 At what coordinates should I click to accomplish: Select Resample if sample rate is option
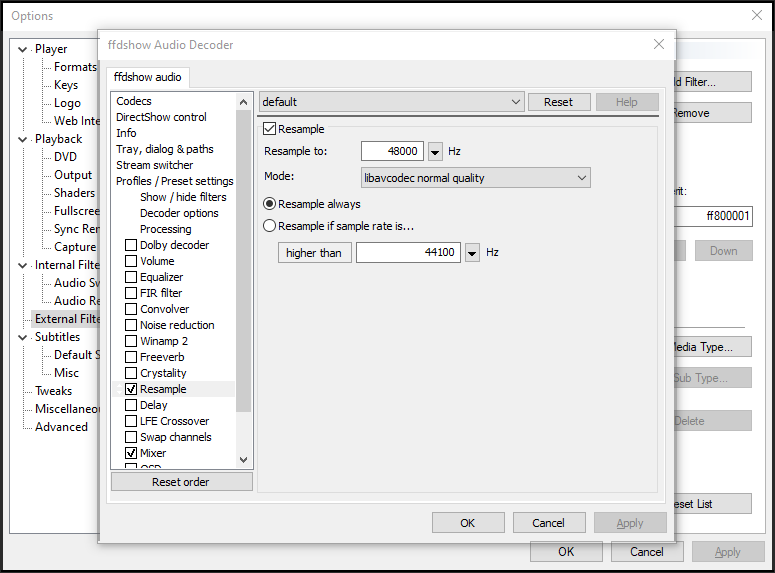269,226
